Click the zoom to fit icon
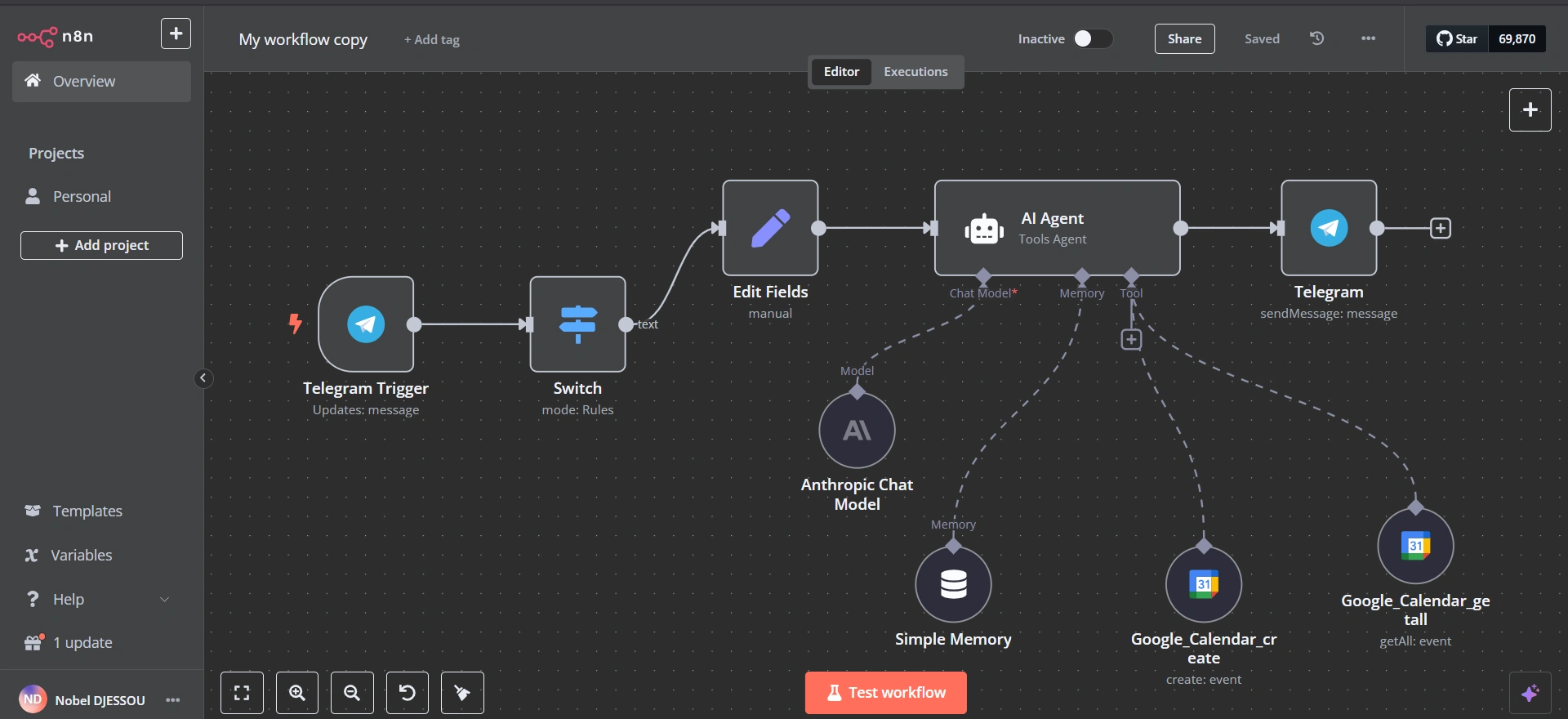The width and height of the screenshot is (1568, 719). (x=242, y=693)
